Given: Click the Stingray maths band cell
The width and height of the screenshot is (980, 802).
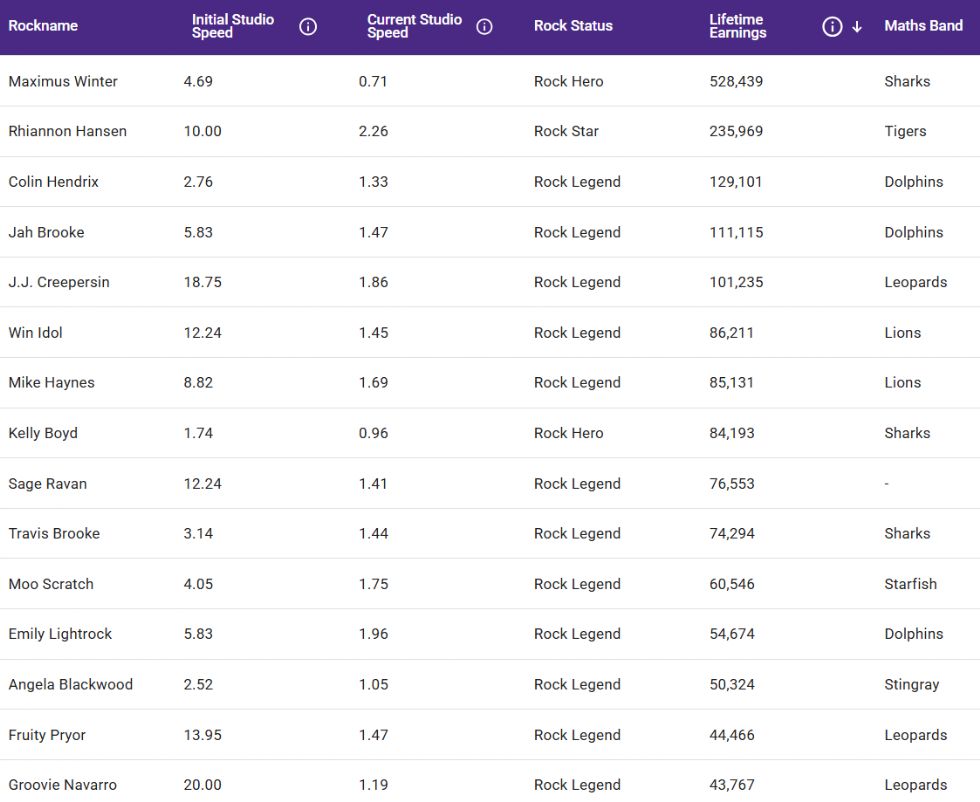Looking at the screenshot, I should (911, 685).
